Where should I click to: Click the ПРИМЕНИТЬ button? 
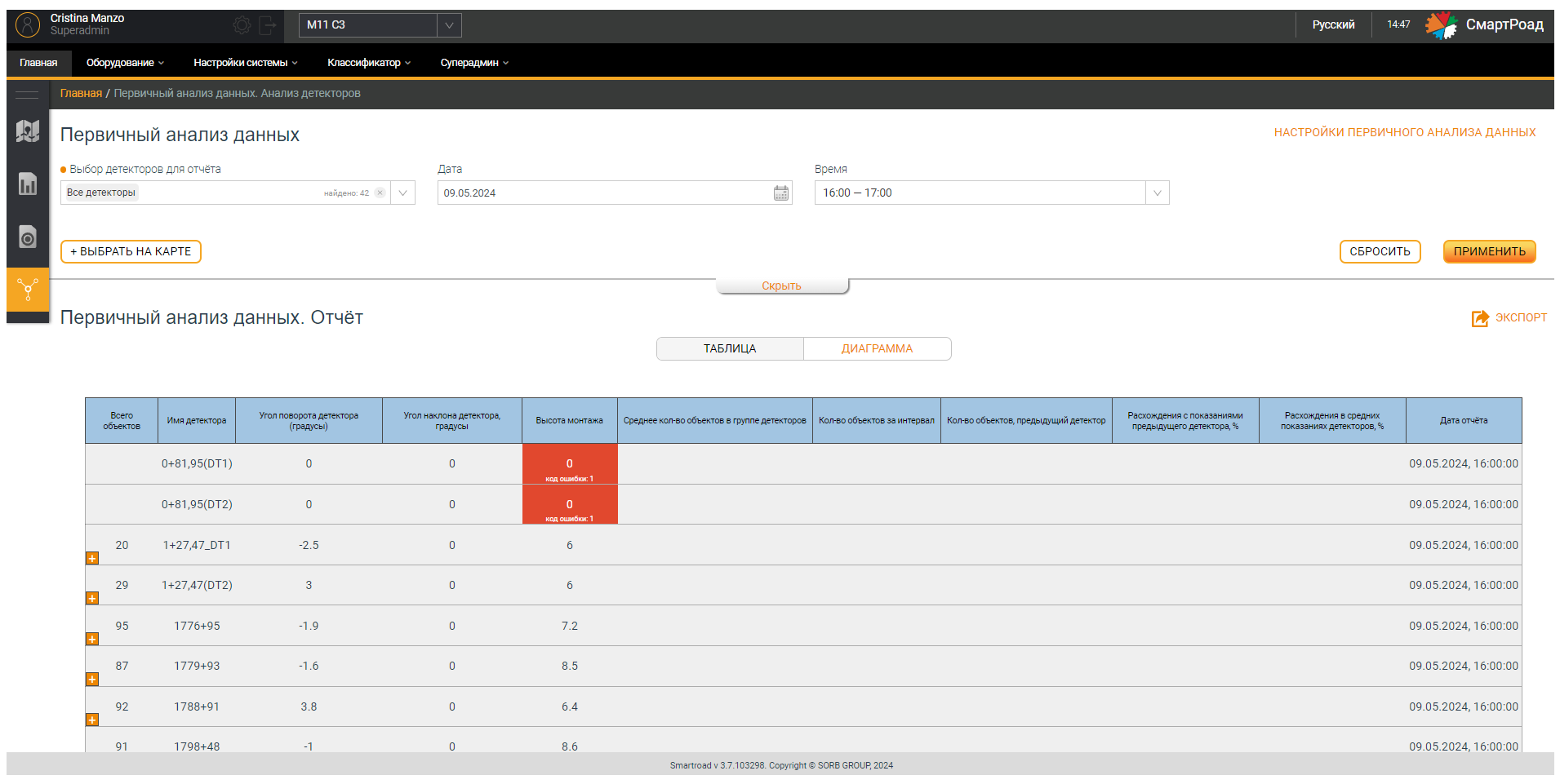tap(1489, 252)
